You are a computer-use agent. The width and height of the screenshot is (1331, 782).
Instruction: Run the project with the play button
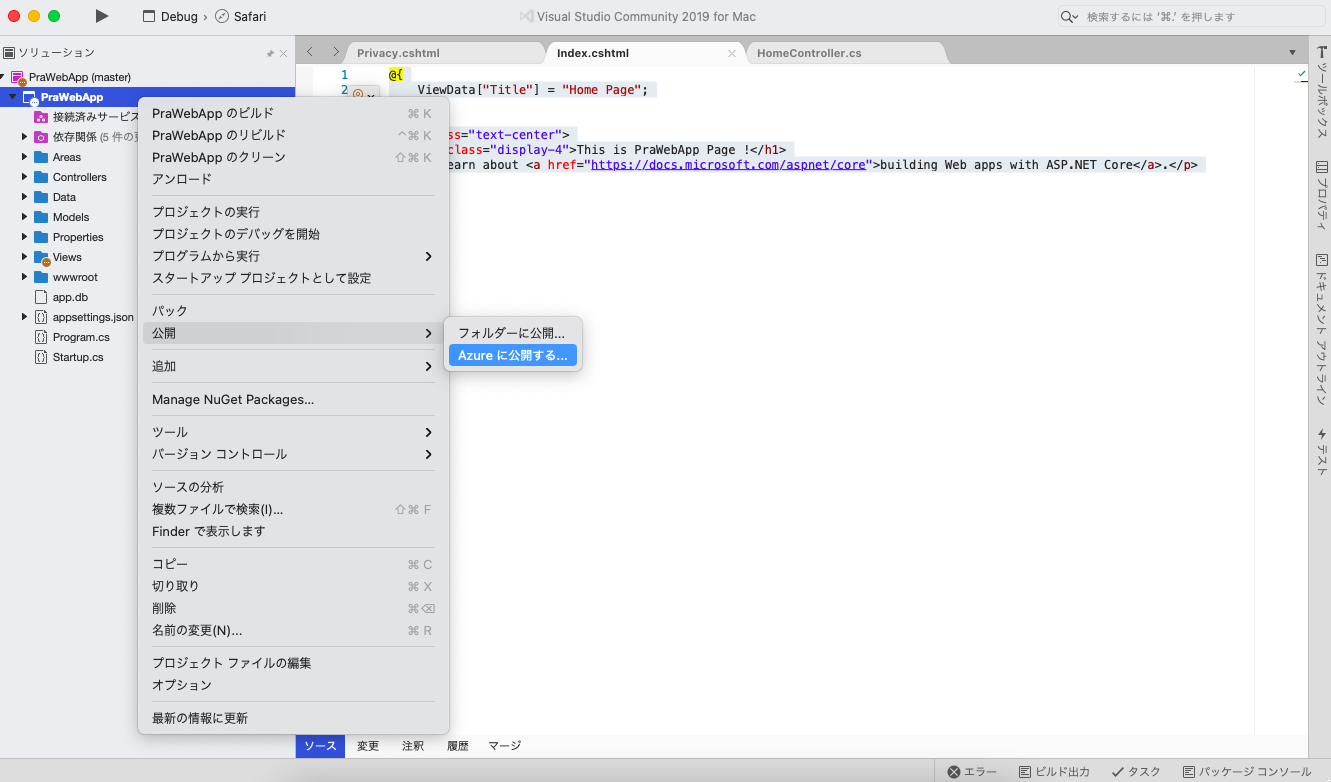[x=101, y=16]
